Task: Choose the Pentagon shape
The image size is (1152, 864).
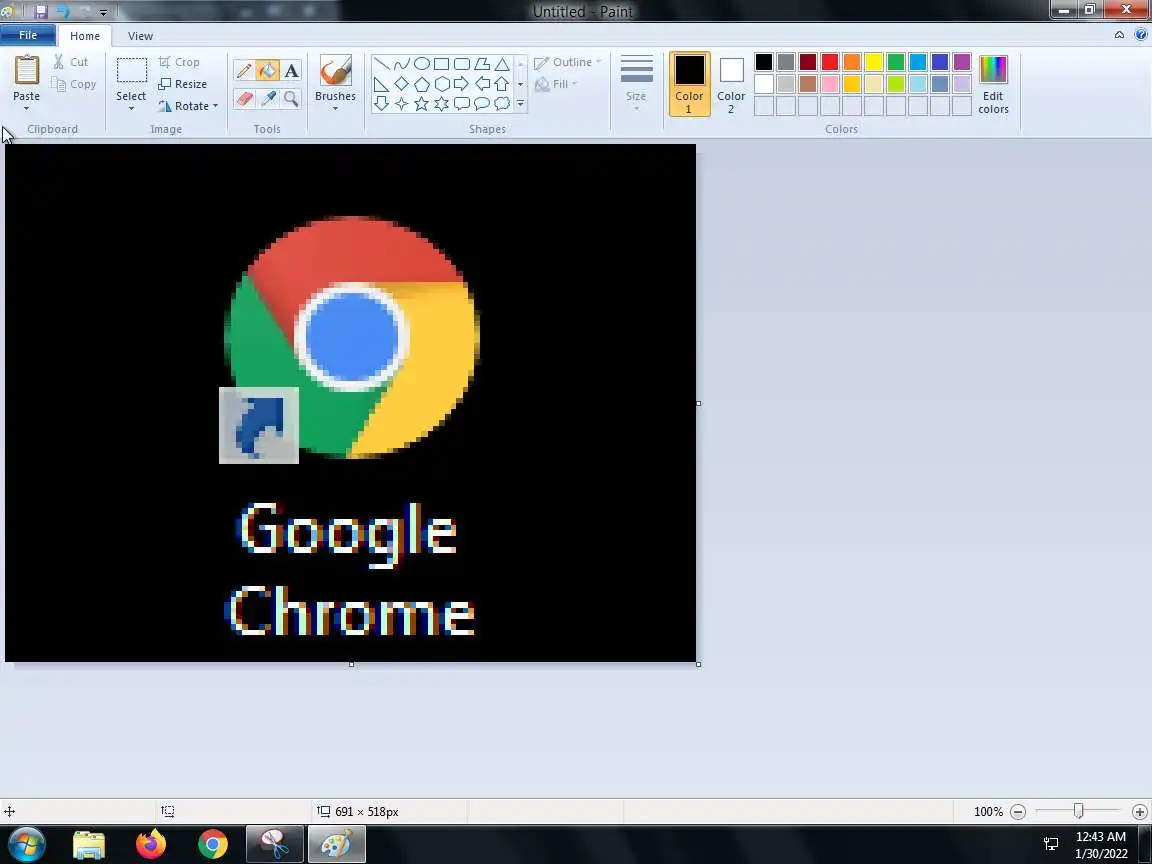Action: (x=422, y=84)
